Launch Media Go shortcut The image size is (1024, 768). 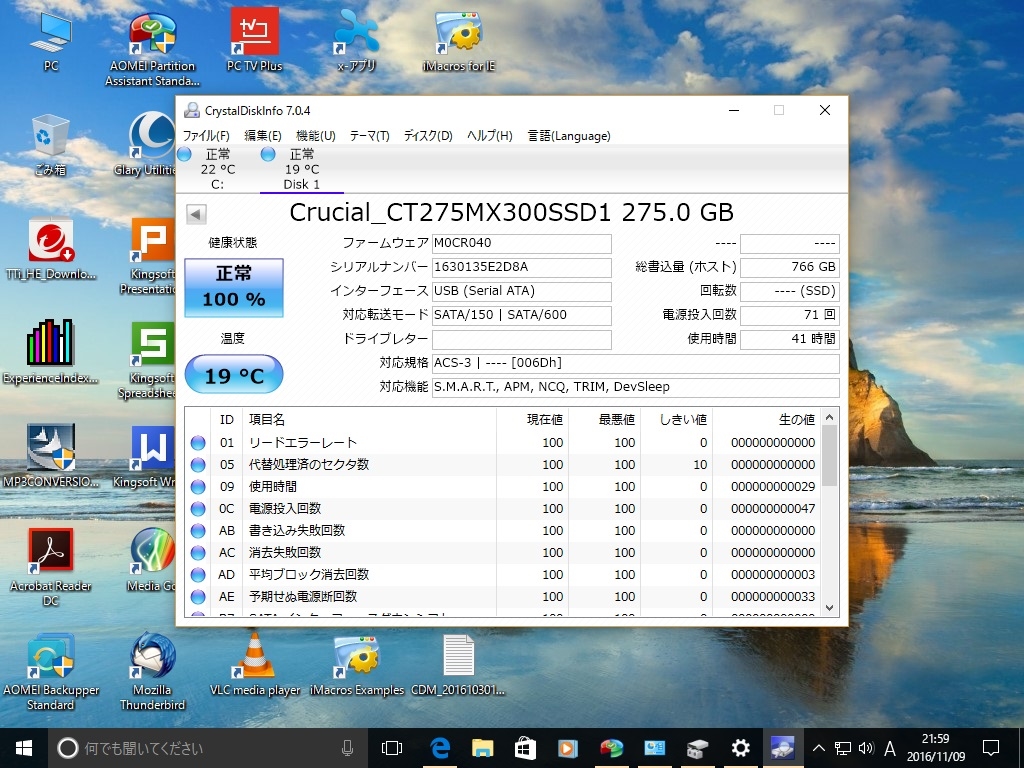(x=151, y=560)
